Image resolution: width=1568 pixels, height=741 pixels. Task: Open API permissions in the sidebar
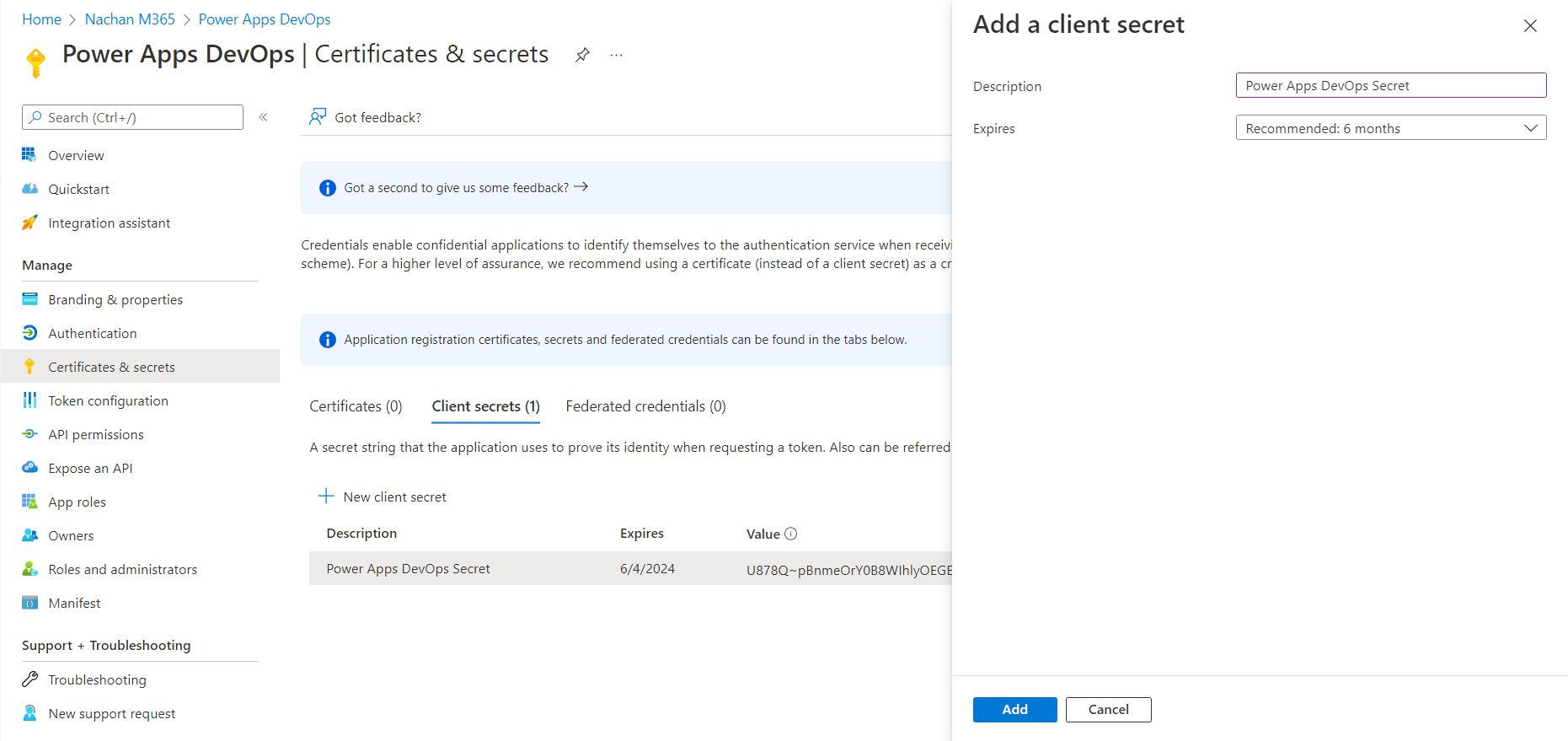click(x=95, y=434)
